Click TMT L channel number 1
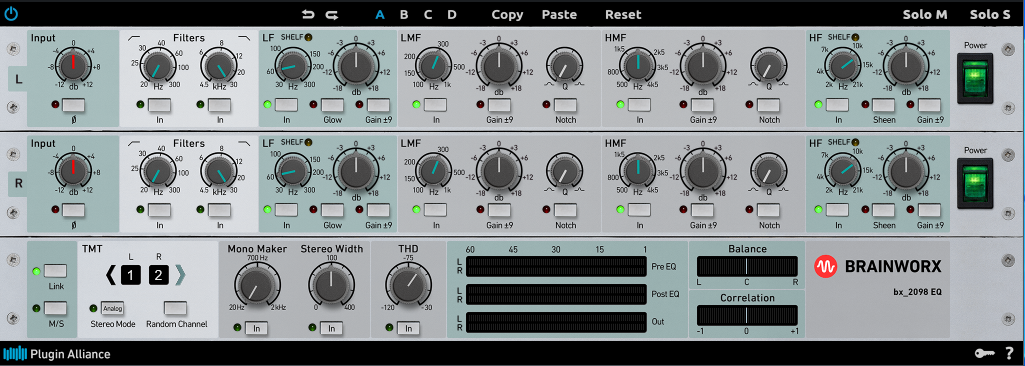The image size is (1025, 366). (x=130, y=275)
